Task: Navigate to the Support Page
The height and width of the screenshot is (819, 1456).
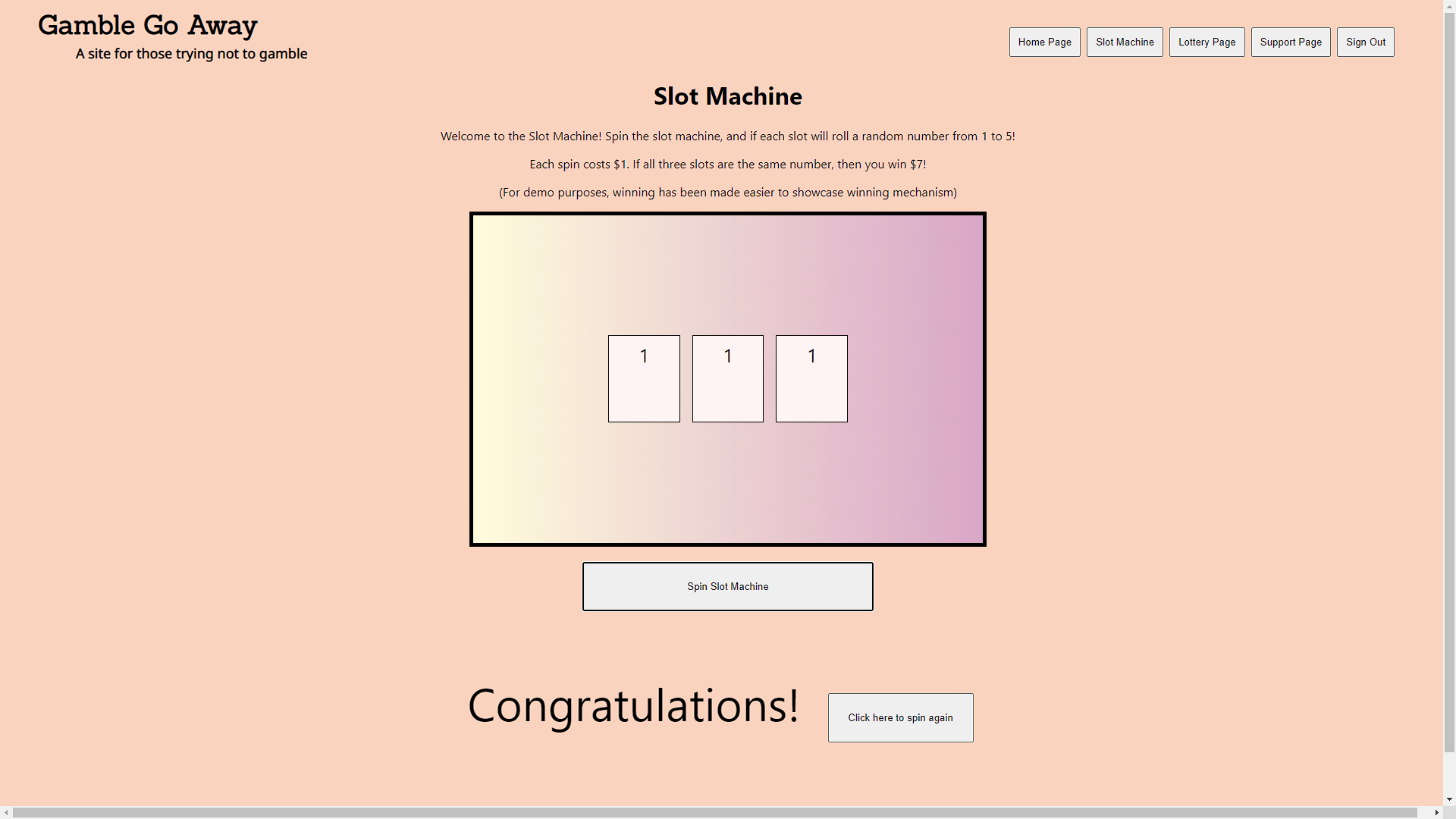Action: pyautogui.click(x=1290, y=42)
